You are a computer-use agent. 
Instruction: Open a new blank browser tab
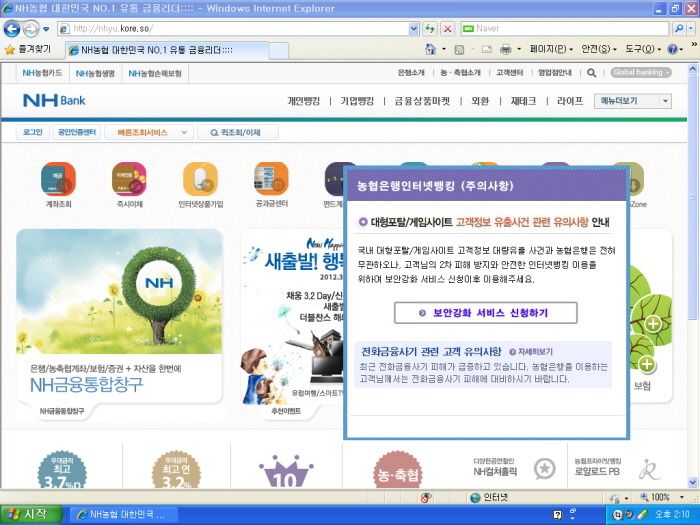279,50
